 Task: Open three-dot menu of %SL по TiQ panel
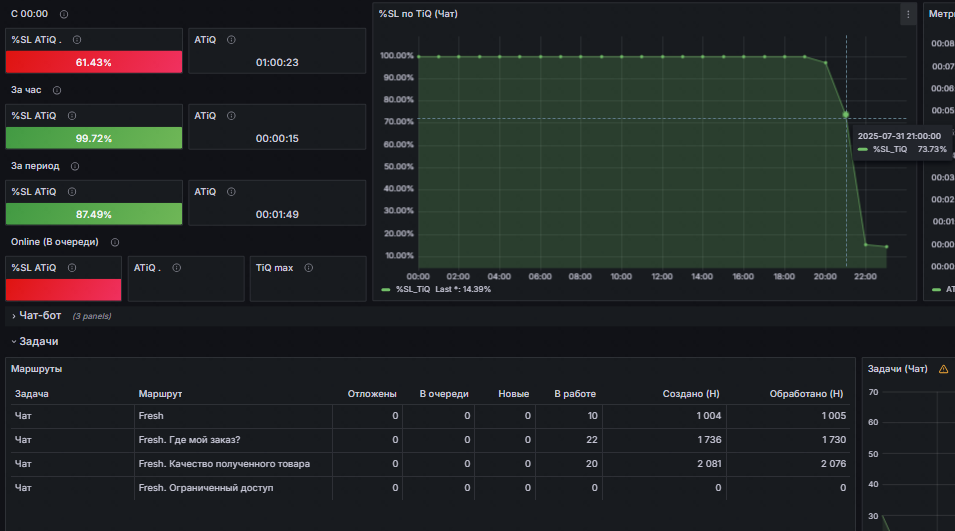[x=907, y=14]
